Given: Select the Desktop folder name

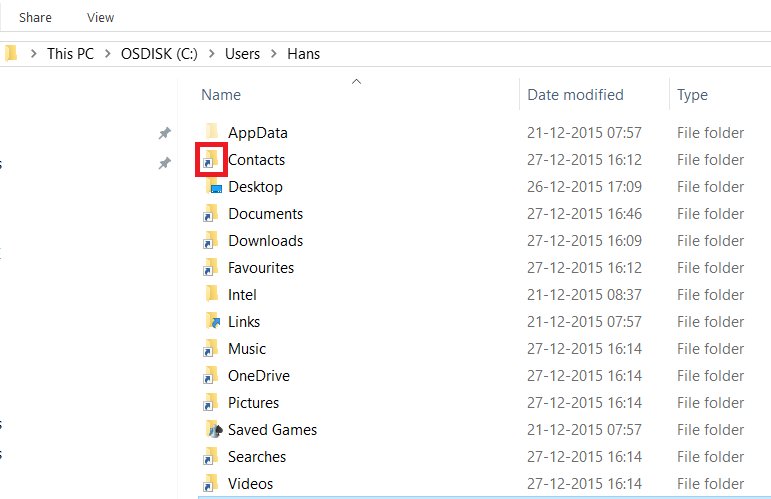Looking at the screenshot, I should click(255, 187).
